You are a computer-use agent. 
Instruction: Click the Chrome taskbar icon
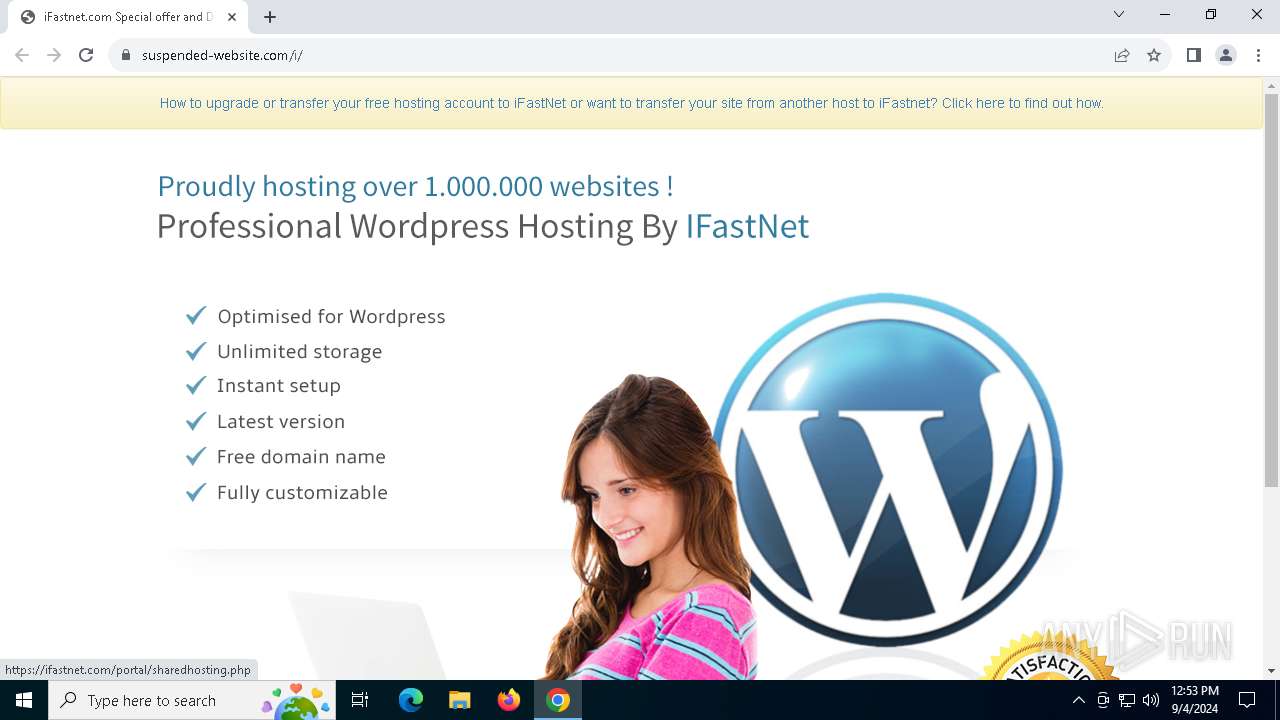coord(558,700)
